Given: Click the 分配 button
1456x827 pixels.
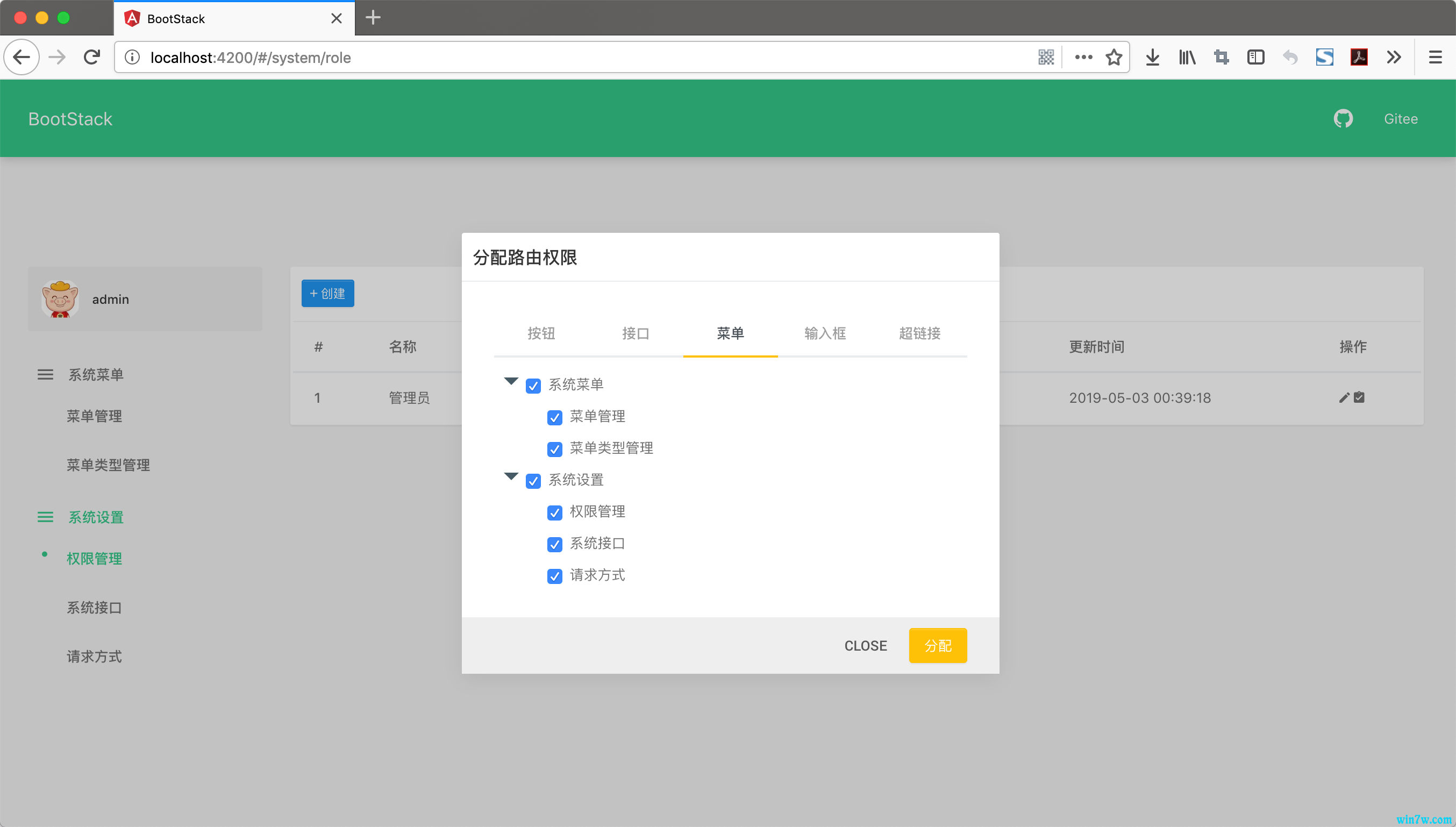Looking at the screenshot, I should point(938,645).
